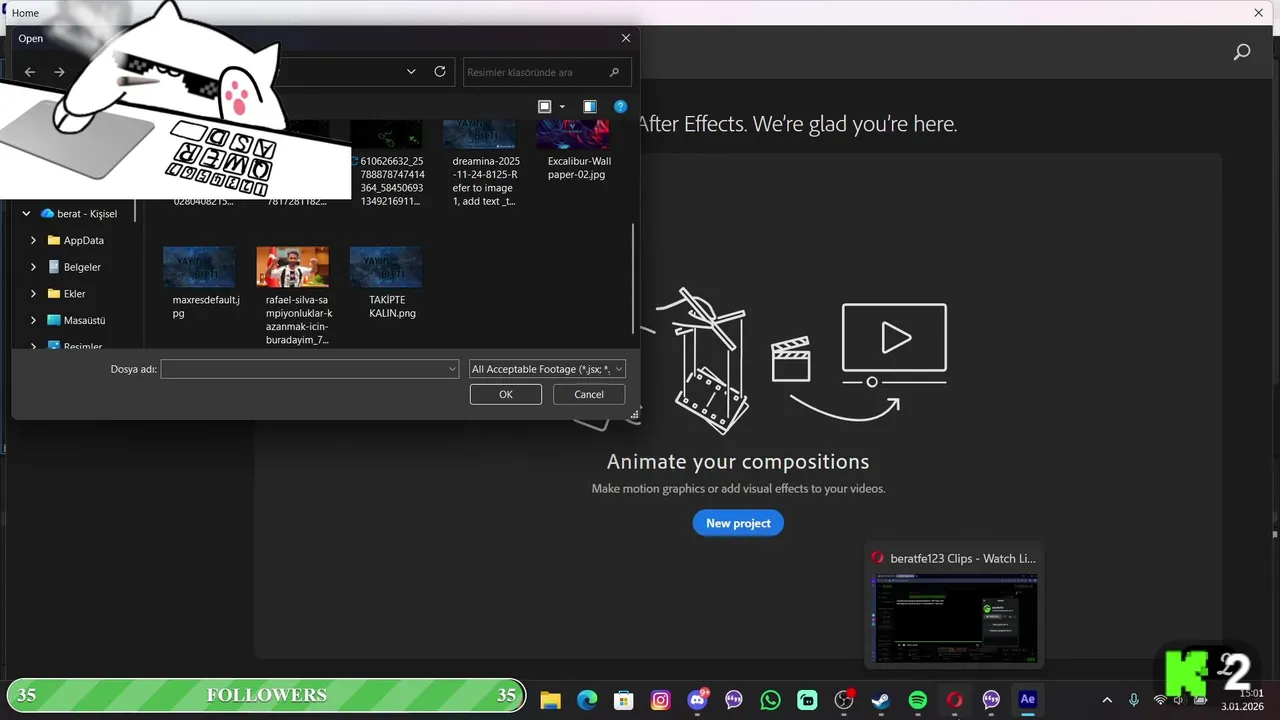
Task: Click the After Effects taskbar icon
Action: tap(1027, 700)
